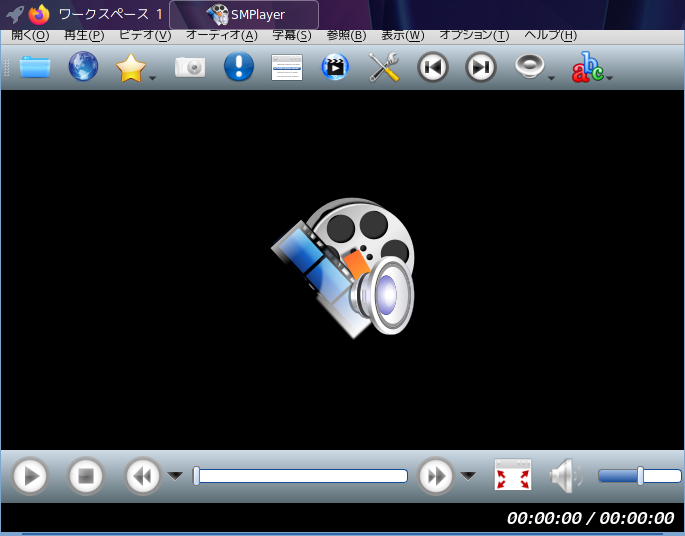Launch Firefox from the panel
The height and width of the screenshot is (536, 685).
pos(39,15)
